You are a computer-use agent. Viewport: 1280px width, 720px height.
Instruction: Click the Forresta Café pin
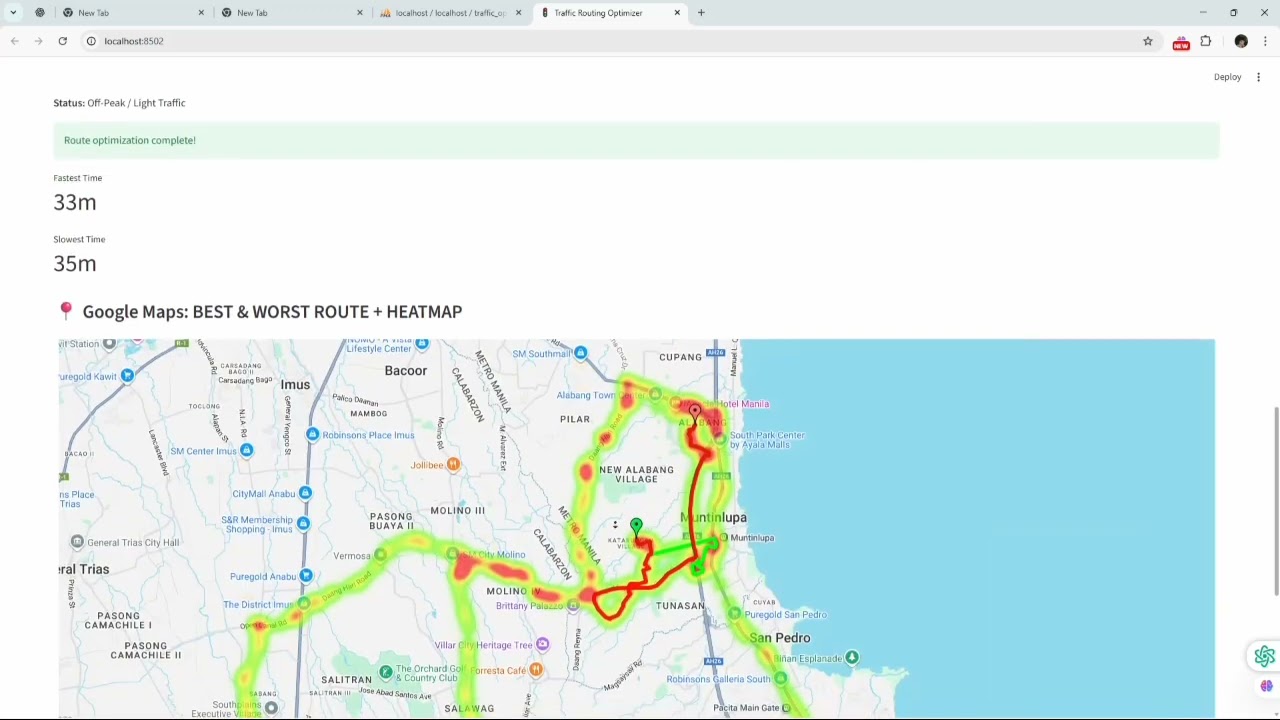(536, 670)
